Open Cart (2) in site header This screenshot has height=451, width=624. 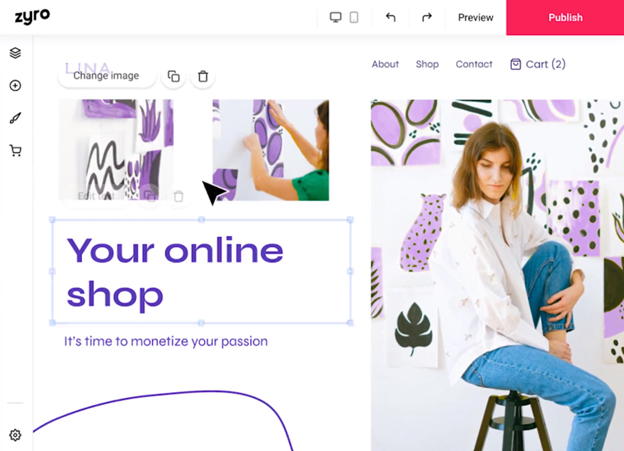pos(538,64)
